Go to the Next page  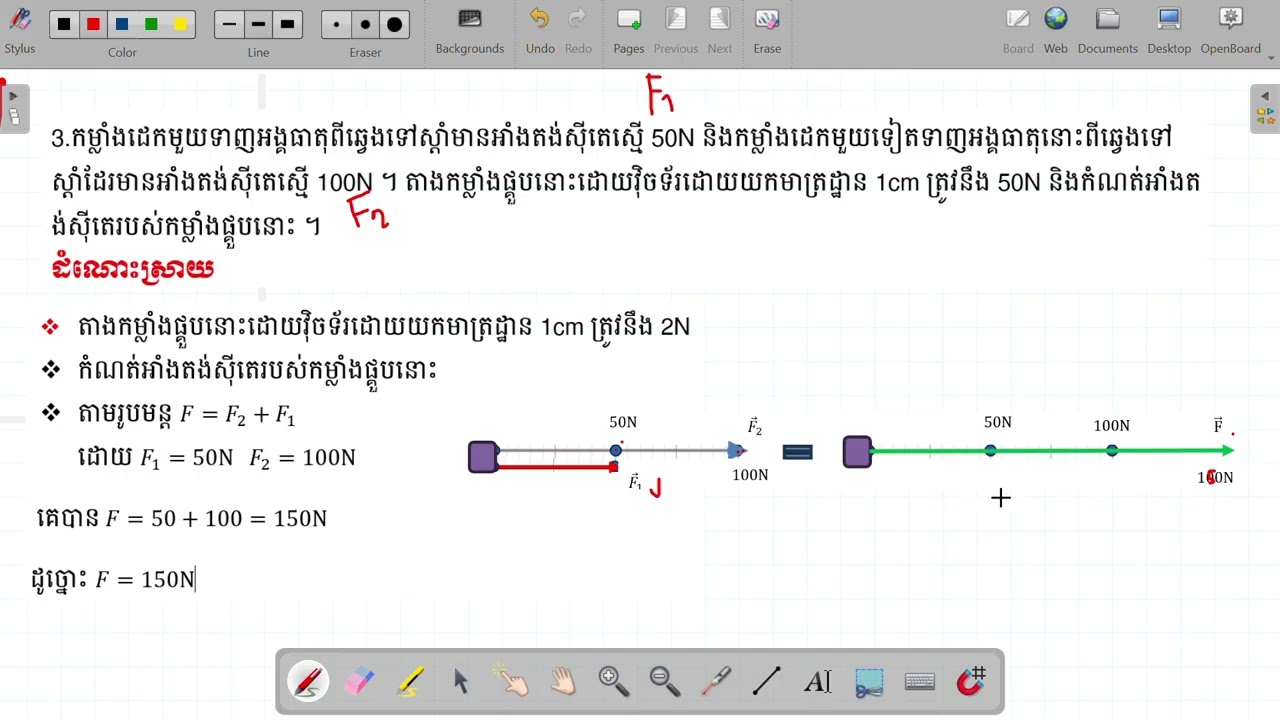(x=720, y=30)
